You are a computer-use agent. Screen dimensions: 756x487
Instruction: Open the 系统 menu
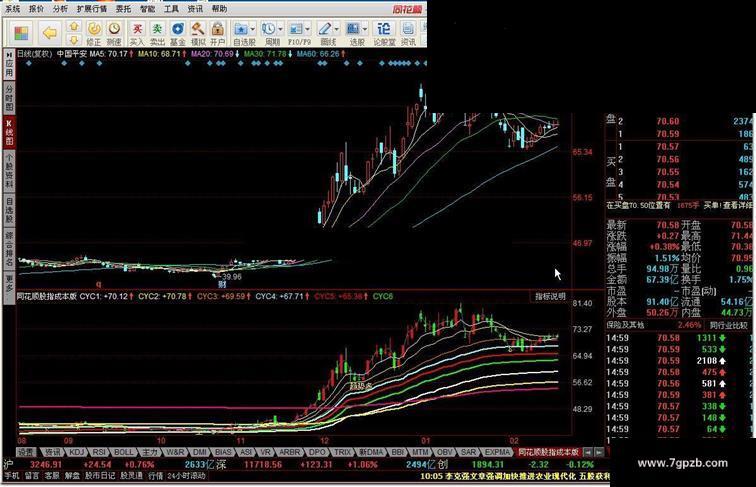(13, 9)
